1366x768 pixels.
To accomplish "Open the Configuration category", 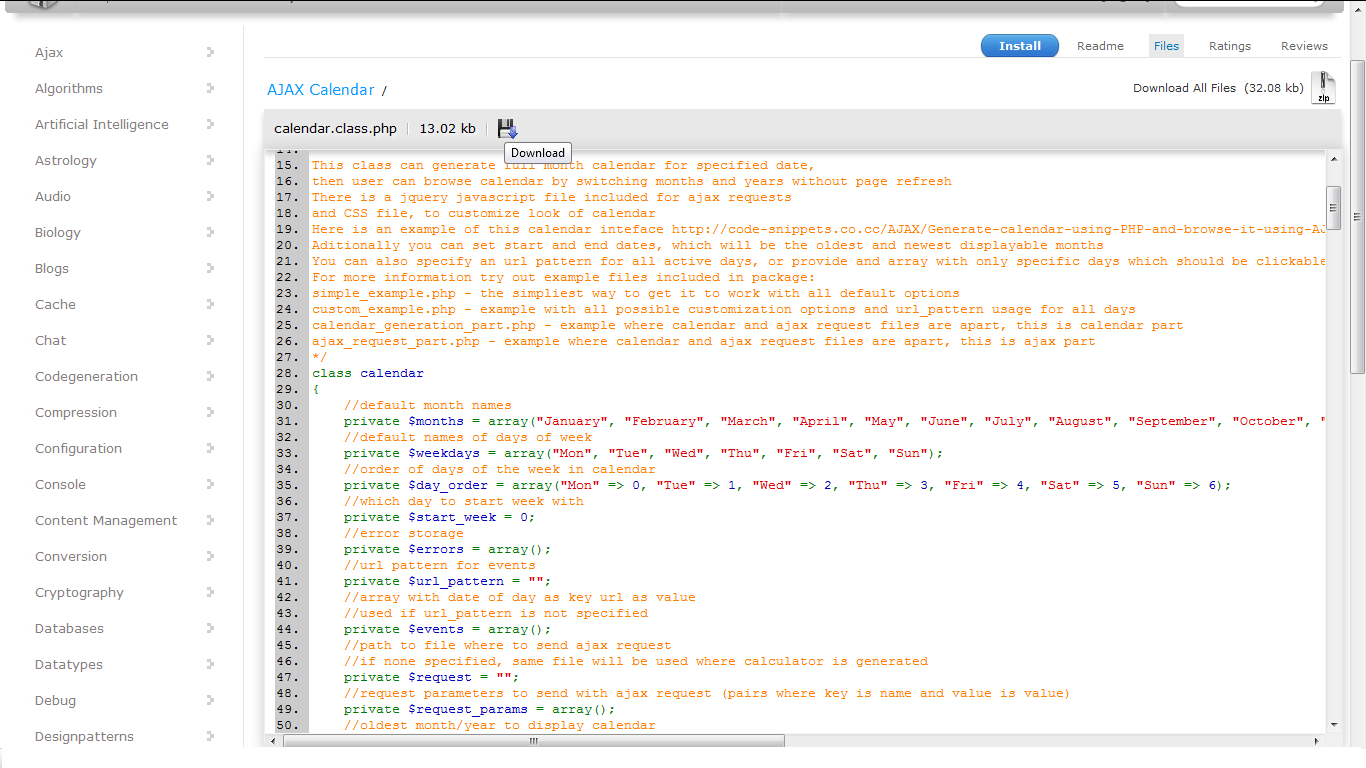I will 78,448.
